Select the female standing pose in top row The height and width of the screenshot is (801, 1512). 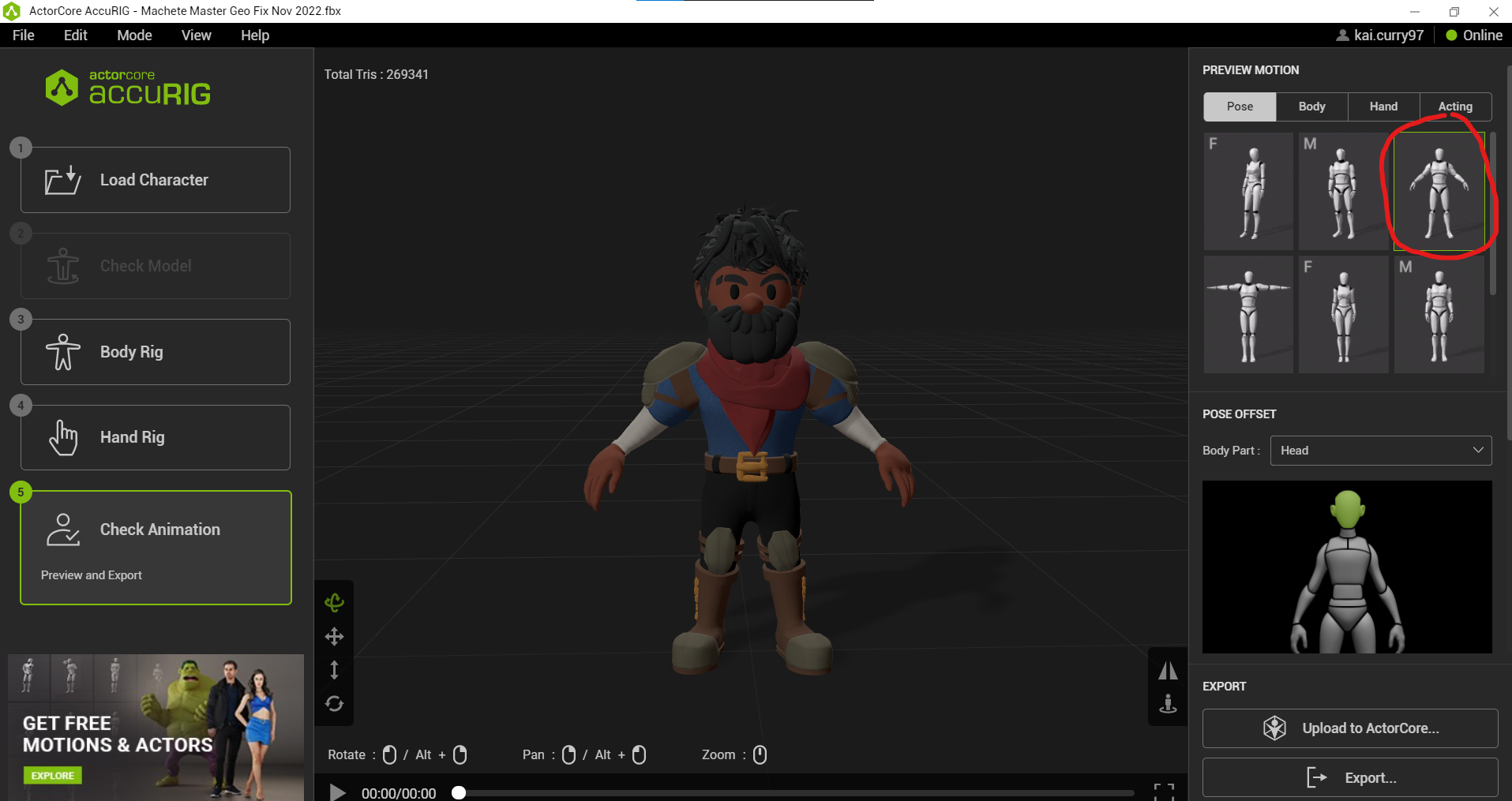tap(1248, 191)
